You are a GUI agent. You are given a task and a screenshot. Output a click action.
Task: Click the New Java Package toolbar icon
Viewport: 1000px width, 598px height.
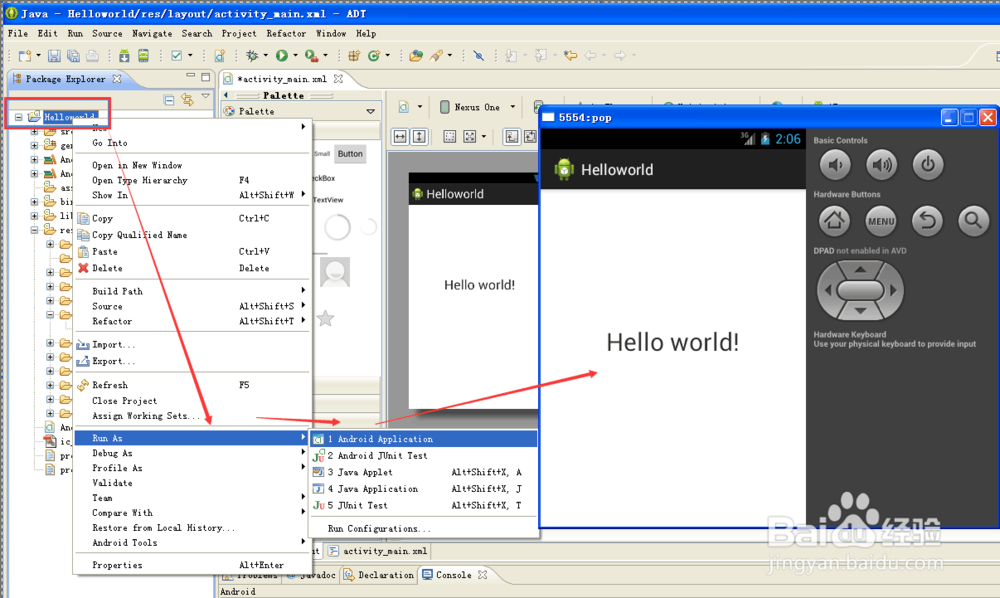point(354,56)
